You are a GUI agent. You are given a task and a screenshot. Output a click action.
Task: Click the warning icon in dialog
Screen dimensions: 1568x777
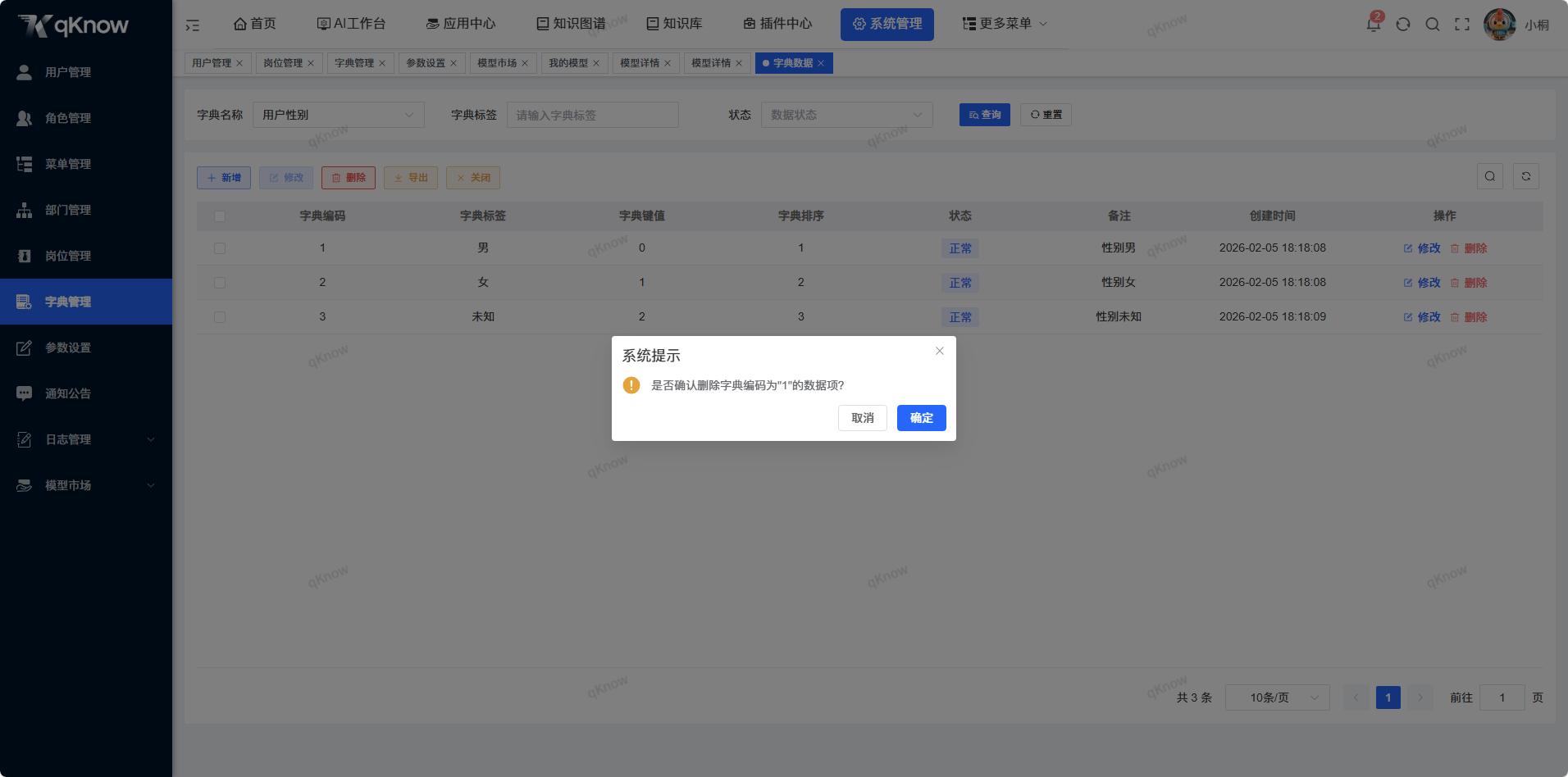[x=631, y=385]
